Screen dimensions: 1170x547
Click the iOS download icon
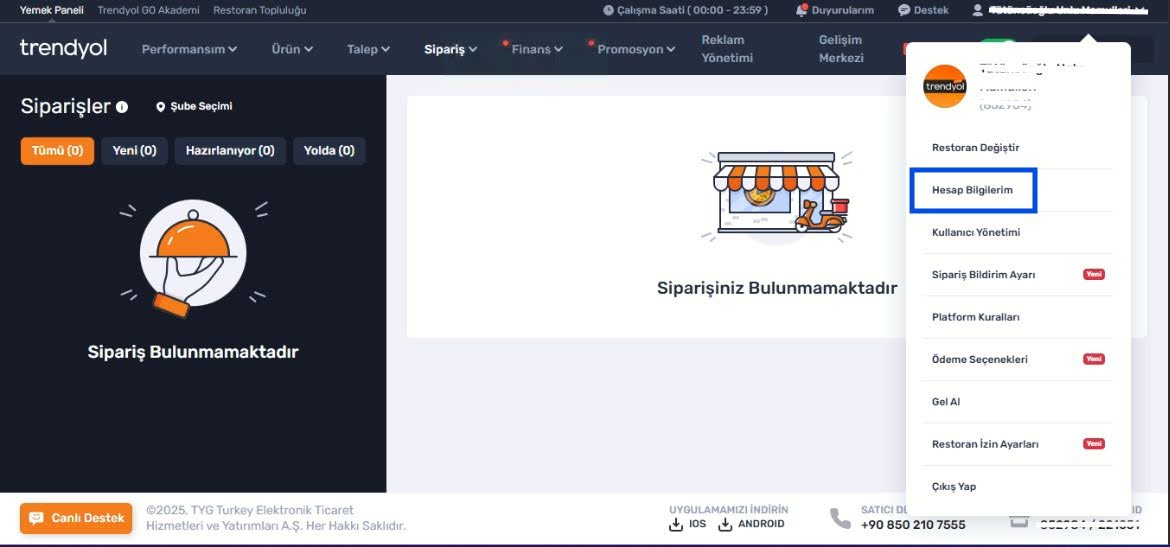coord(676,525)
